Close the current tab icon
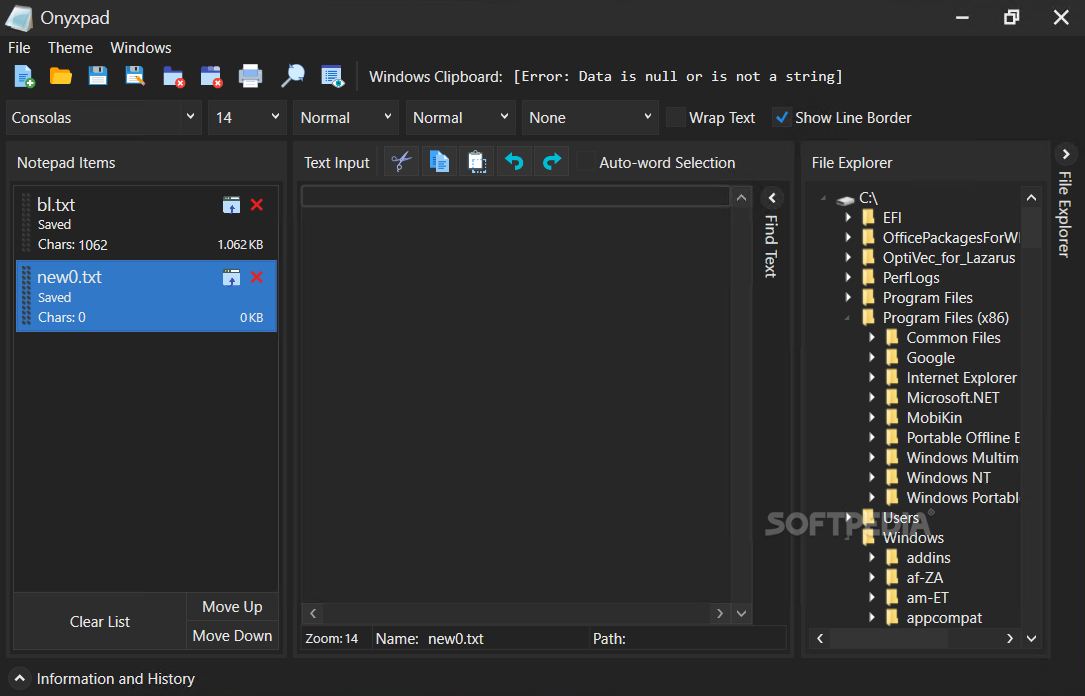Viewport: 1085px width, 696px height. [174, 77]
